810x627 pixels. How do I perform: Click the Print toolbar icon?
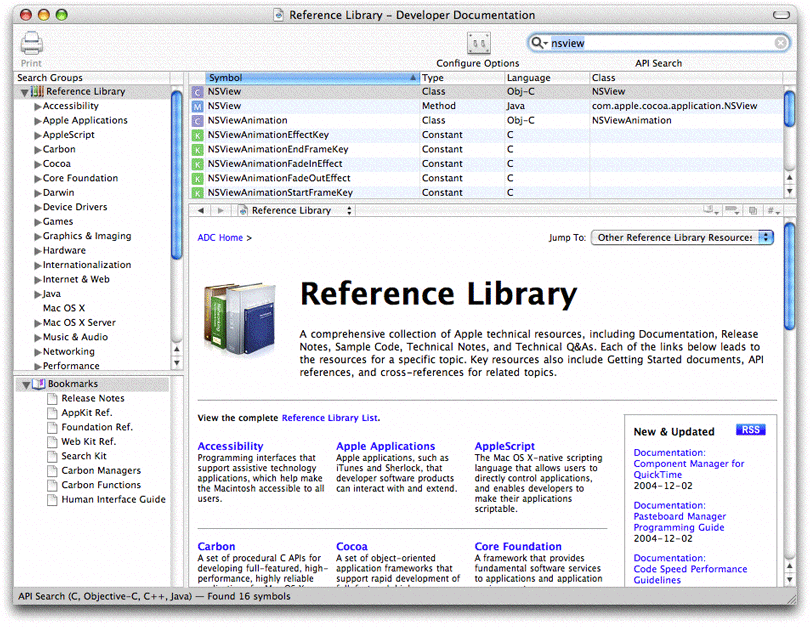[x=32, y=45]
